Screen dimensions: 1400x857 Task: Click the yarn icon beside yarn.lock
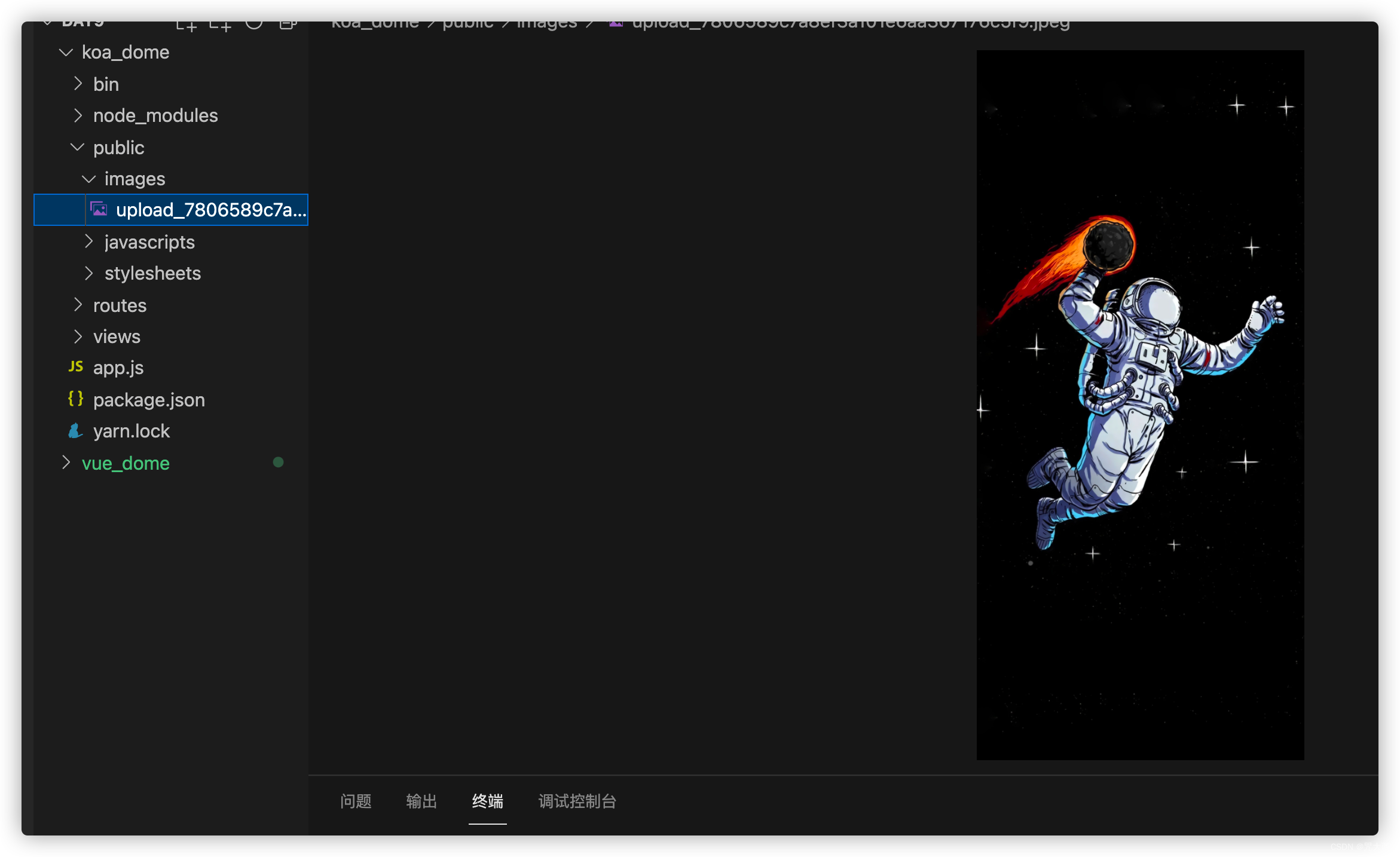click(x=75, y=430)
